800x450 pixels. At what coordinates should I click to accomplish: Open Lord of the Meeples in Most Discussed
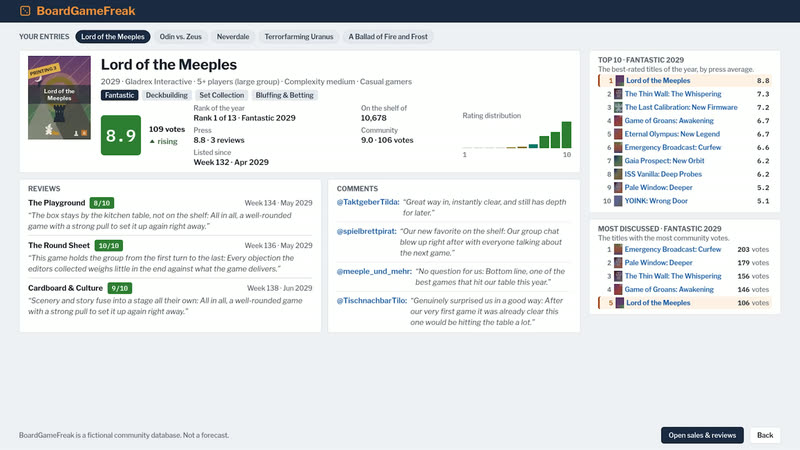pos(658,303)
